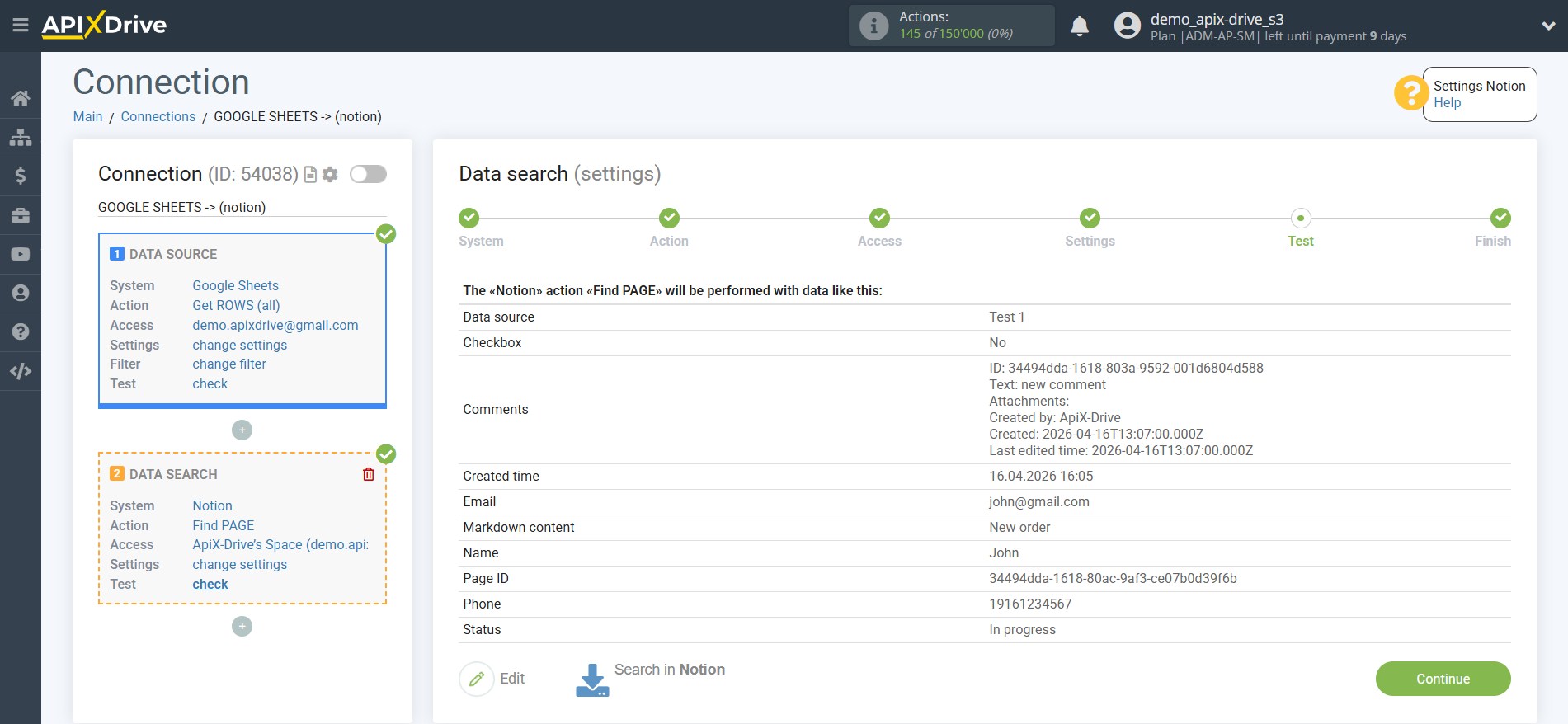Toggle the connection enable switch
Image resolution: width=1568 pixels, height=724 pixels.
coord(368,174)
